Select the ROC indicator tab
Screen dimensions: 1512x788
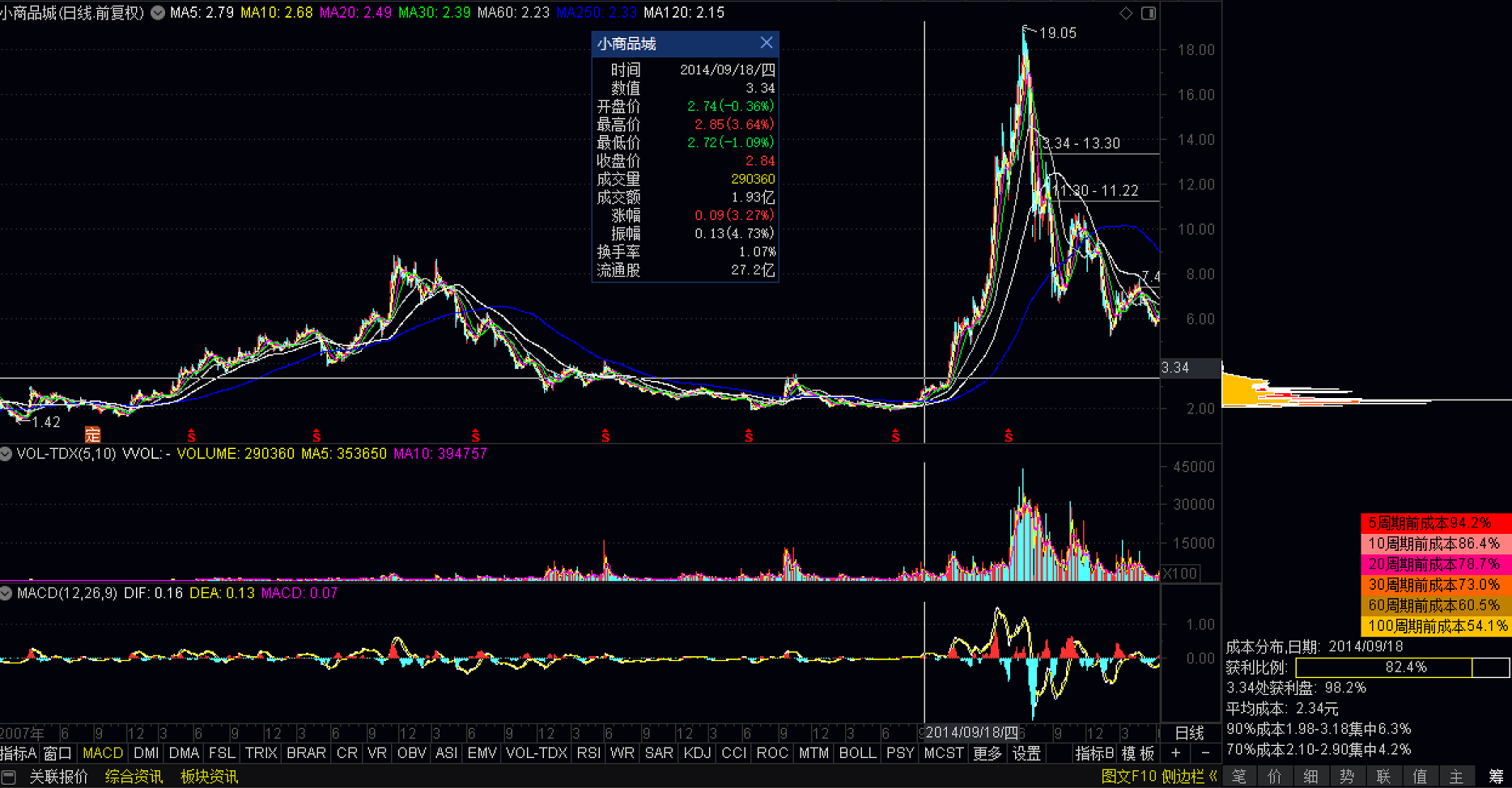point(772,753)
